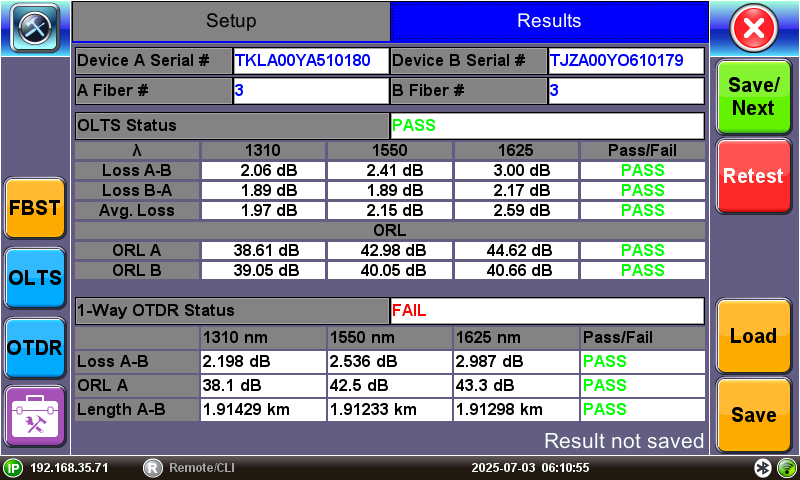Select the A Fiber number field
Screen dimensions: 800x480
[x=310, y=91]
